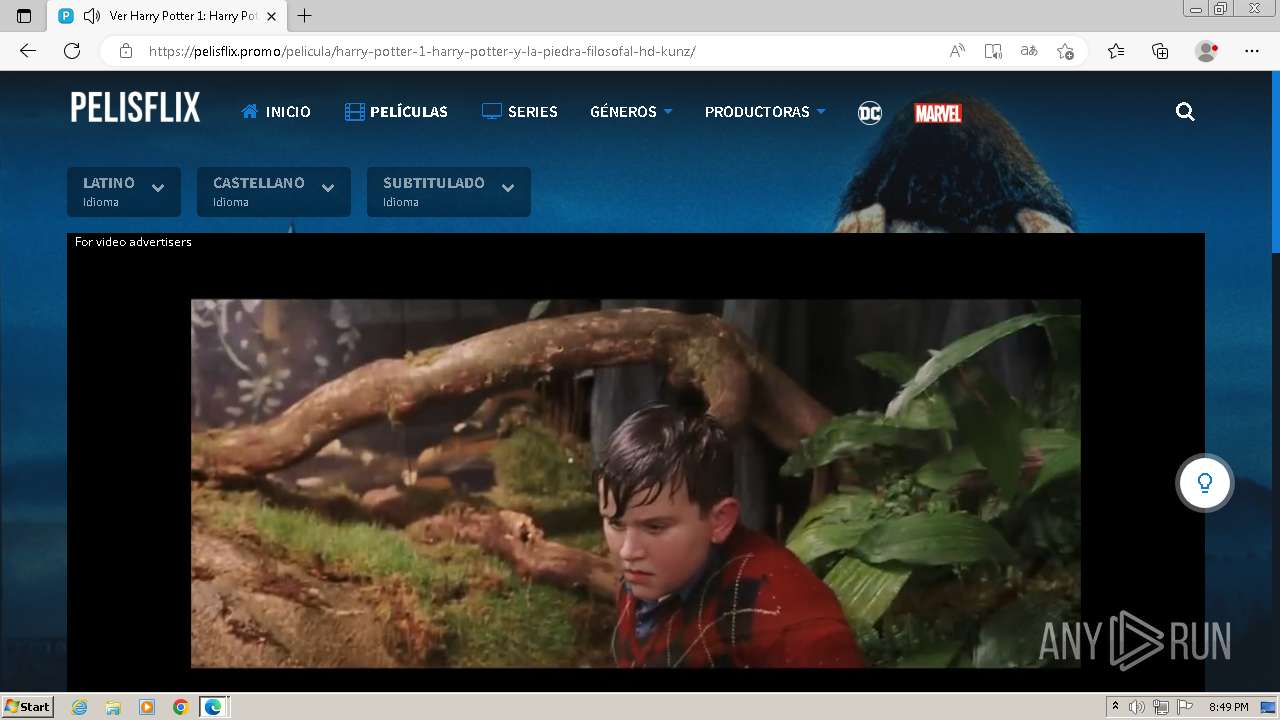Toggle the lightbulb lights-off button
Viewport: 1280px width, 720px height.
pos(1205,483)
